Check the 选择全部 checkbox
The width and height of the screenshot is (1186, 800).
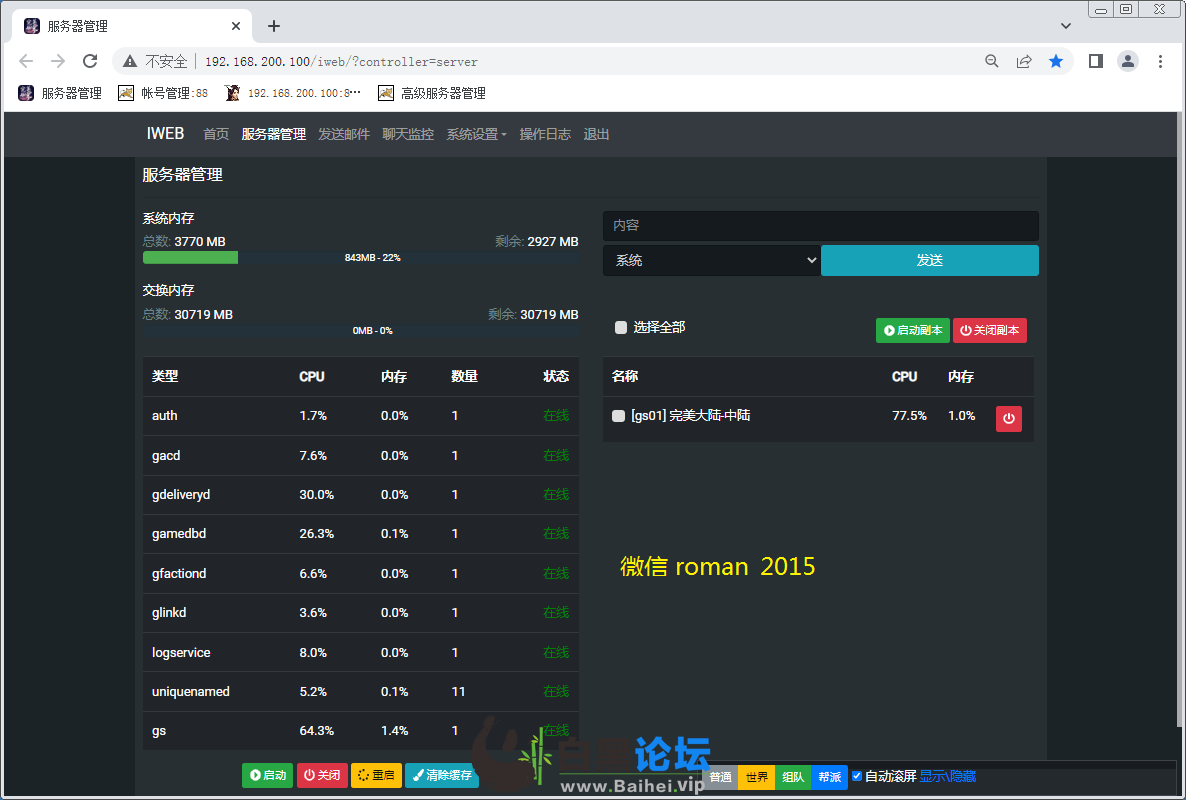(621, 327)
